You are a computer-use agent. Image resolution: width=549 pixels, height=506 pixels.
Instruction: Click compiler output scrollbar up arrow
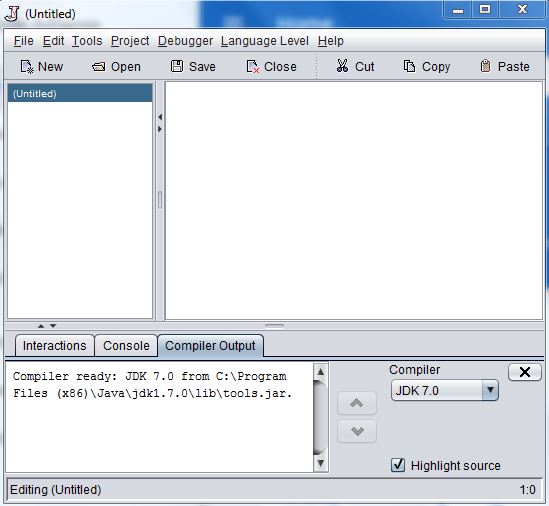click(x=320, y=372)
